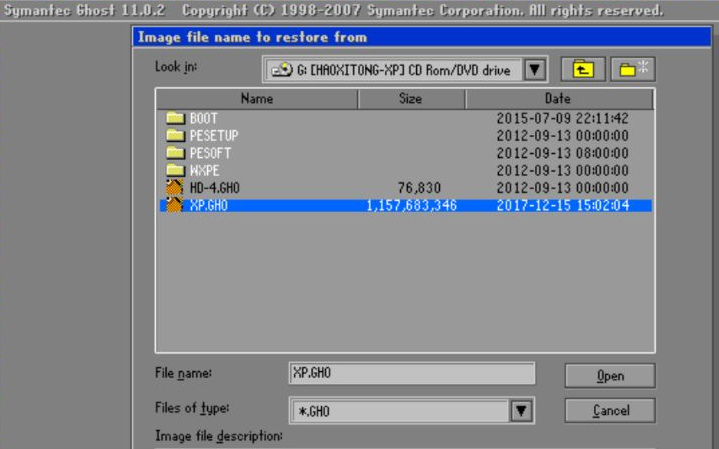Select the PESOFT folder name
Viewport: 719px width, 449px height.
coord(210,153)
